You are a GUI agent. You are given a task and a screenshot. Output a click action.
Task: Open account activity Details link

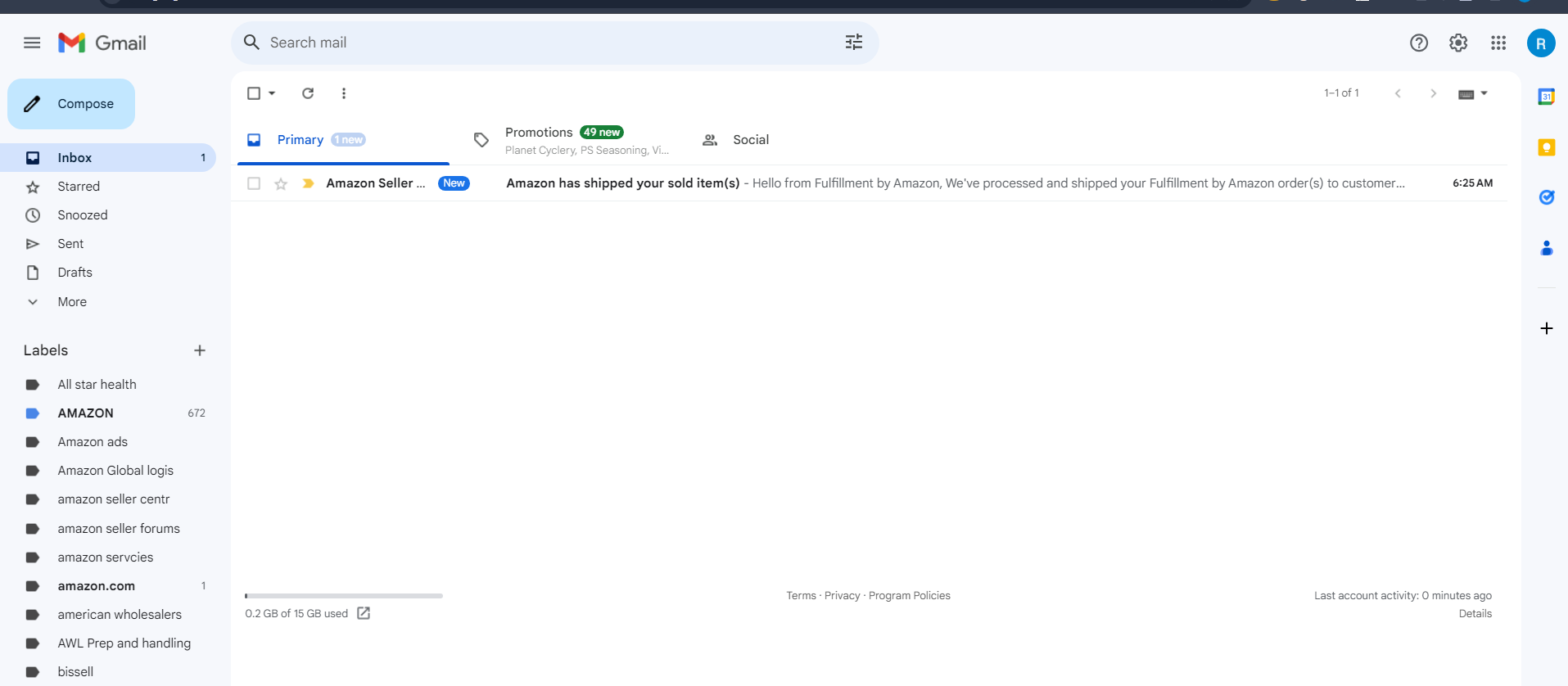click(x=1475, y=614)
